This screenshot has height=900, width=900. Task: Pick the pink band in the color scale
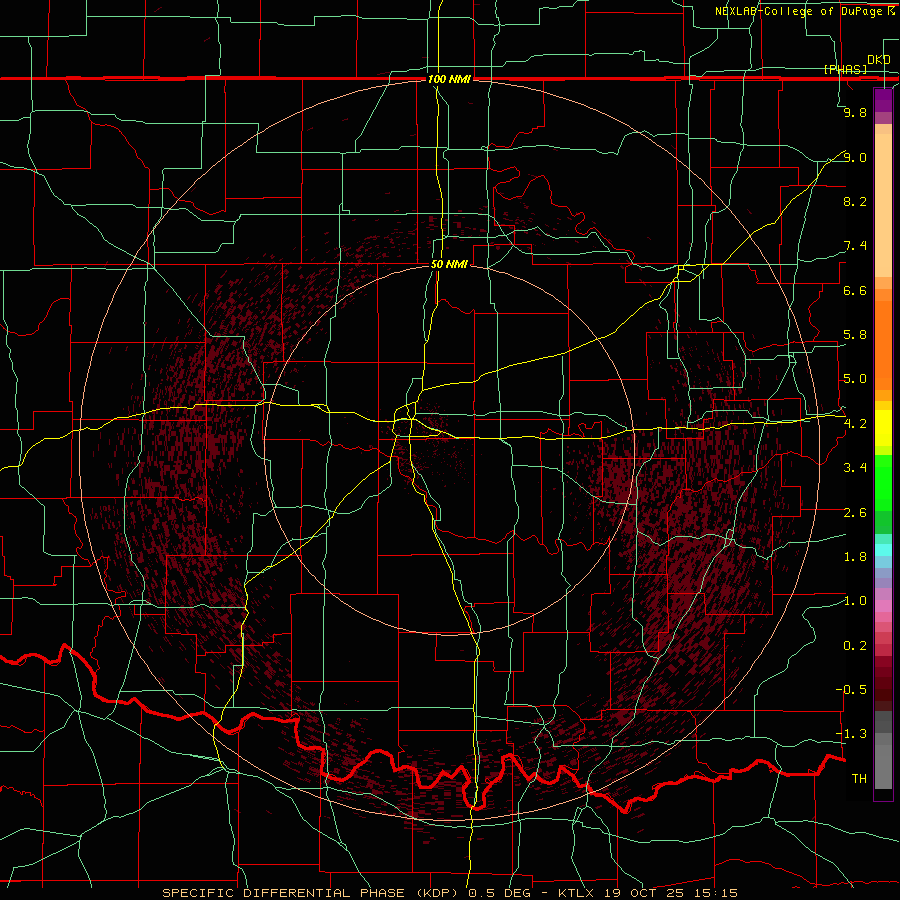[x=883, y=606]
